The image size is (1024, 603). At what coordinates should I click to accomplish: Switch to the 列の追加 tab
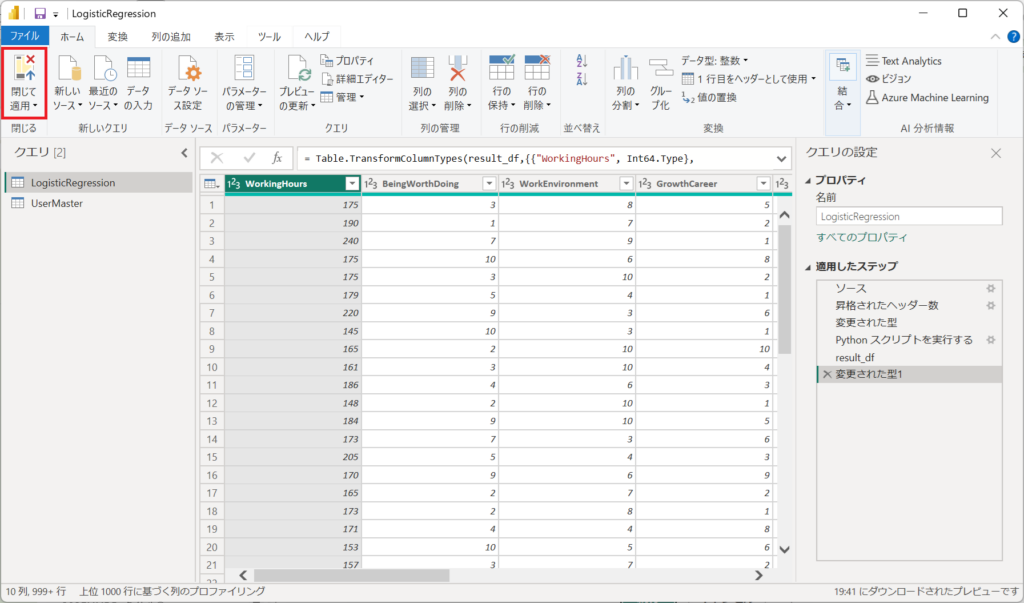click(x=171, y=37)
